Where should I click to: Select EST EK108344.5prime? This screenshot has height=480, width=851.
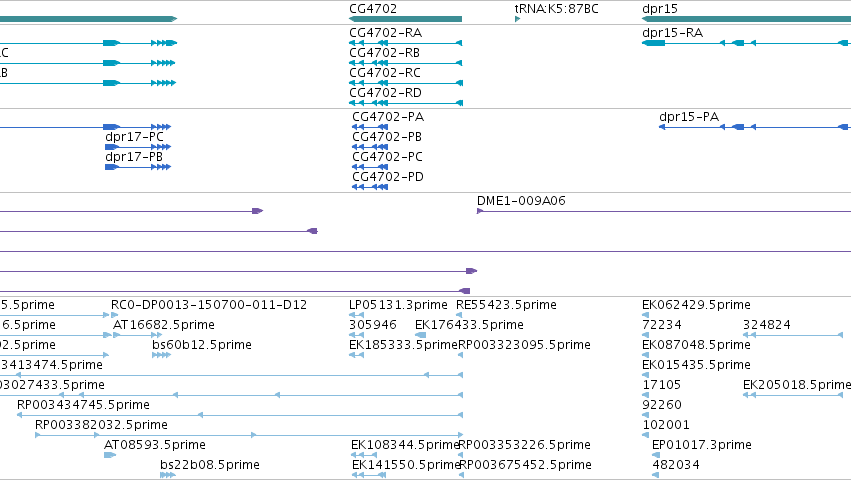coord(405,445)
